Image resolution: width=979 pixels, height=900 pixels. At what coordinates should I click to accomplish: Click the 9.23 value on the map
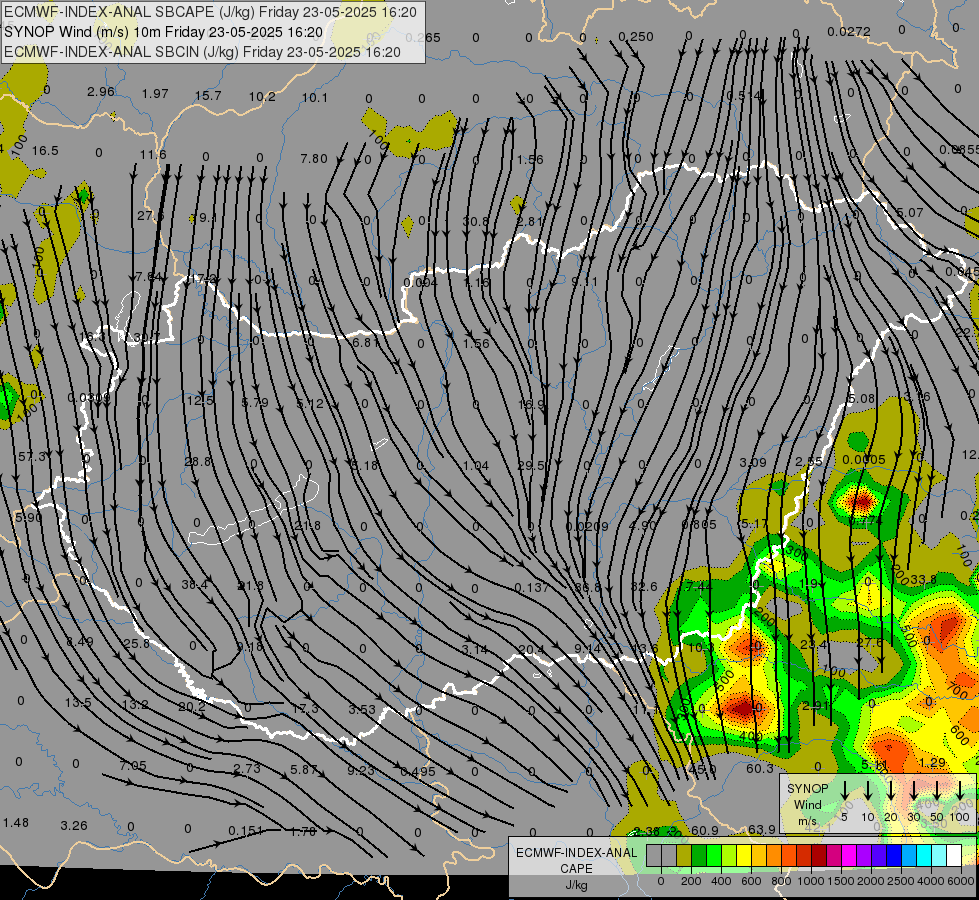361,771
